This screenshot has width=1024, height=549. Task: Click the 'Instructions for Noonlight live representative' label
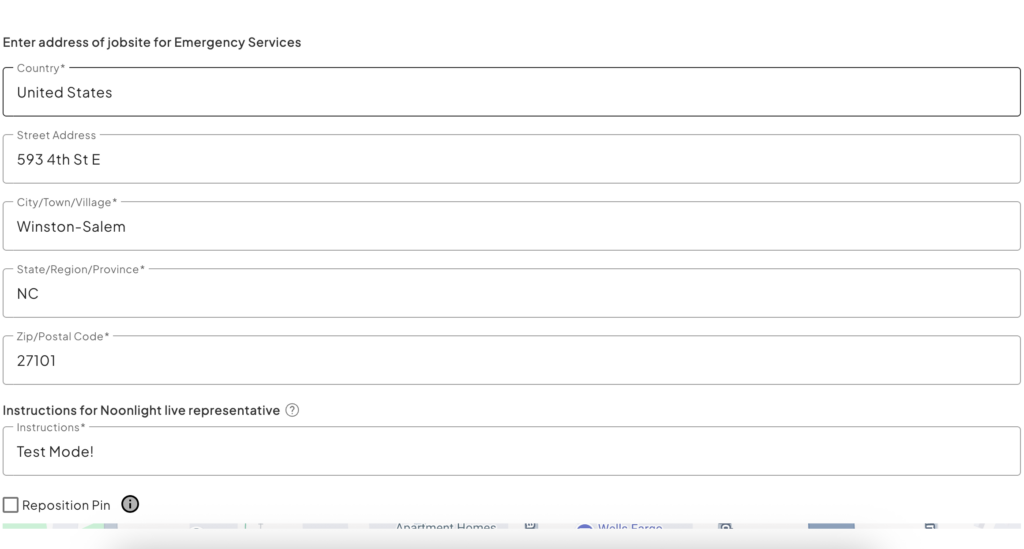pos(141,410)
